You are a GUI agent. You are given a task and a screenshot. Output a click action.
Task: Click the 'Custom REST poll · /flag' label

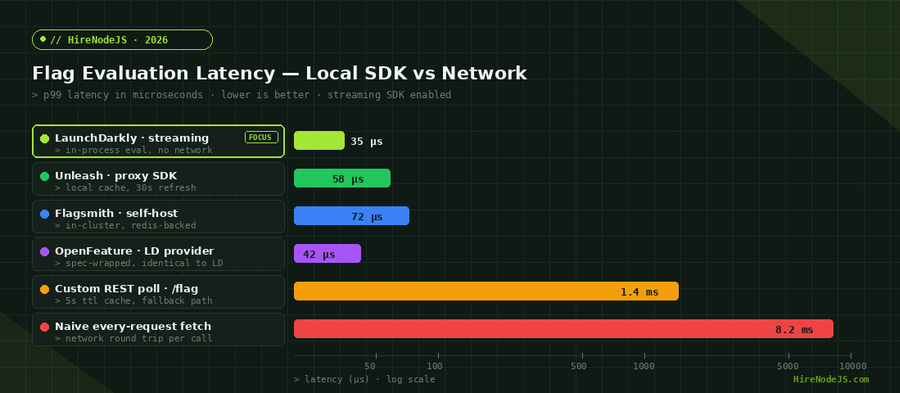126,289
